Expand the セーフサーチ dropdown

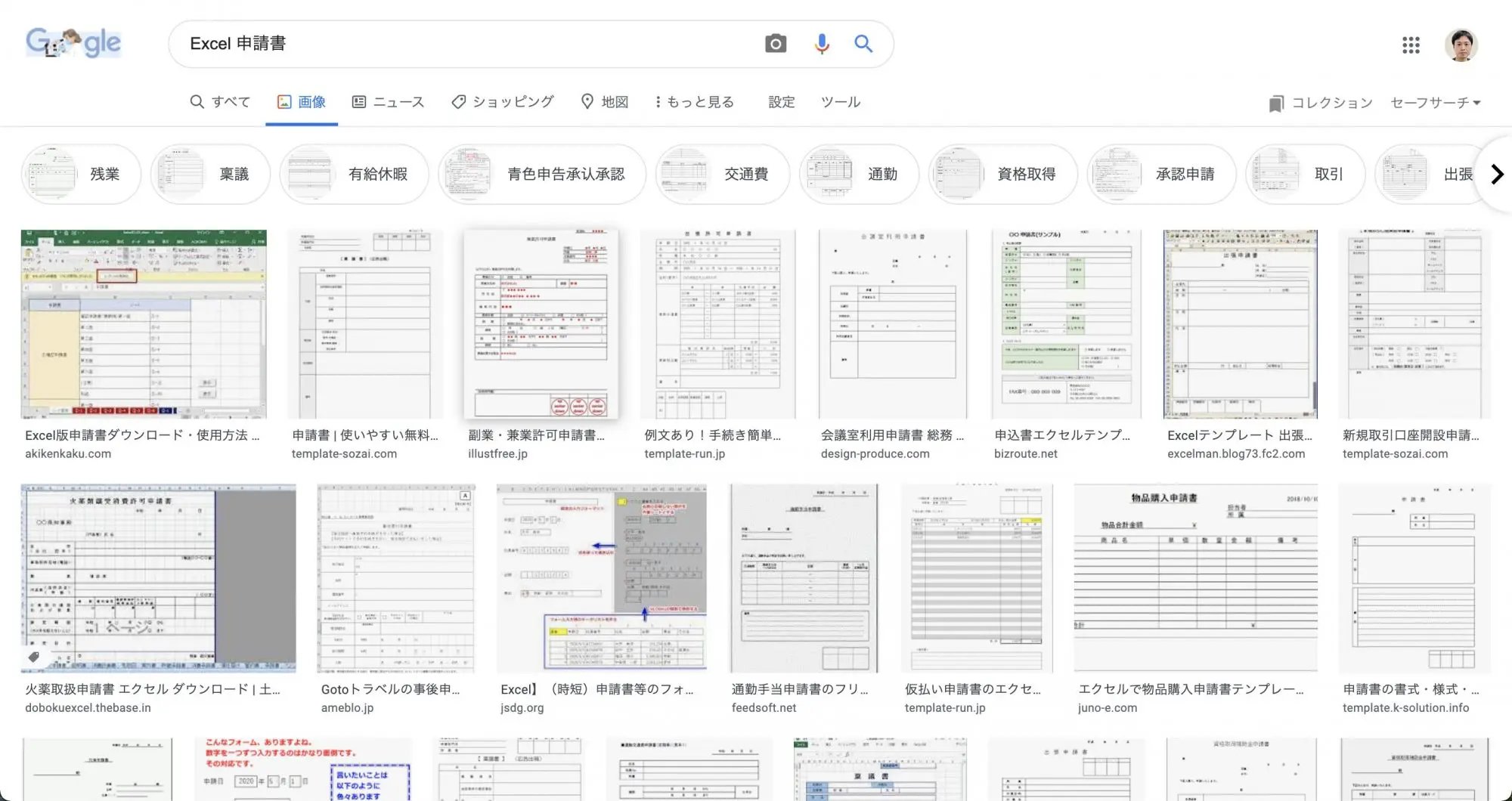coord(1436,103)
